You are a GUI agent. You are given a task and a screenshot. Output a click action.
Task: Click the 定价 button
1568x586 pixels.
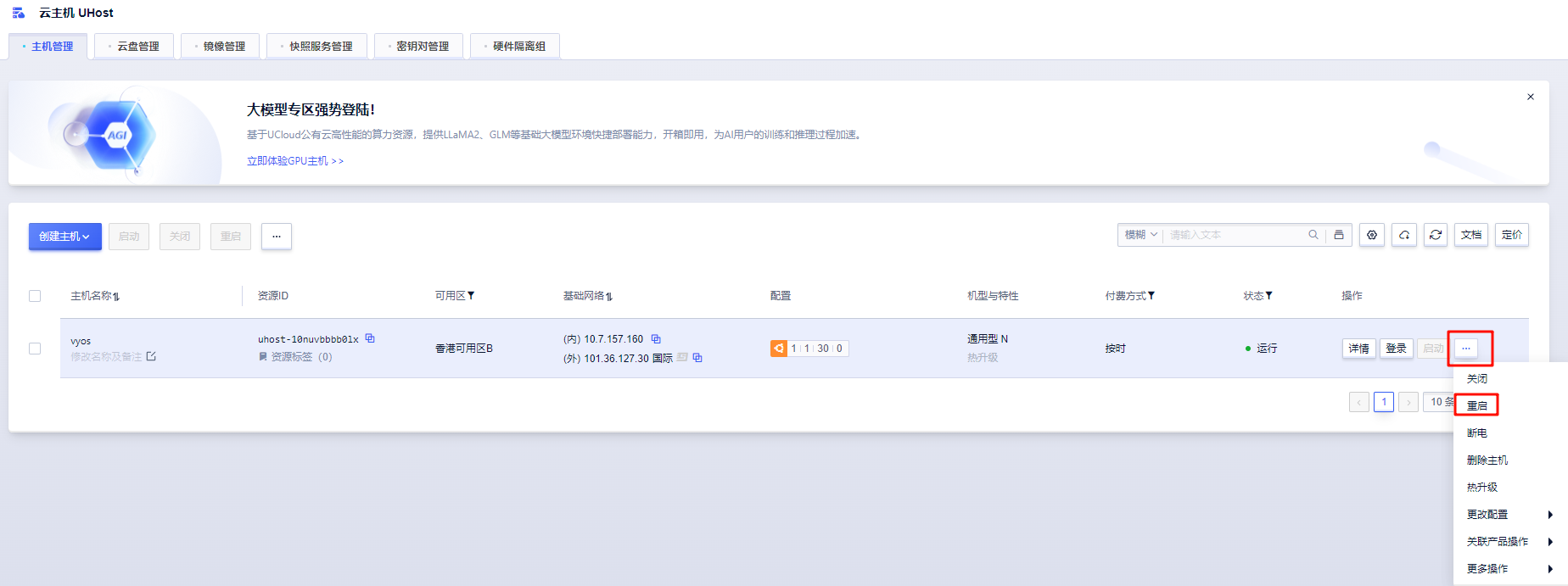point(1512,235)
